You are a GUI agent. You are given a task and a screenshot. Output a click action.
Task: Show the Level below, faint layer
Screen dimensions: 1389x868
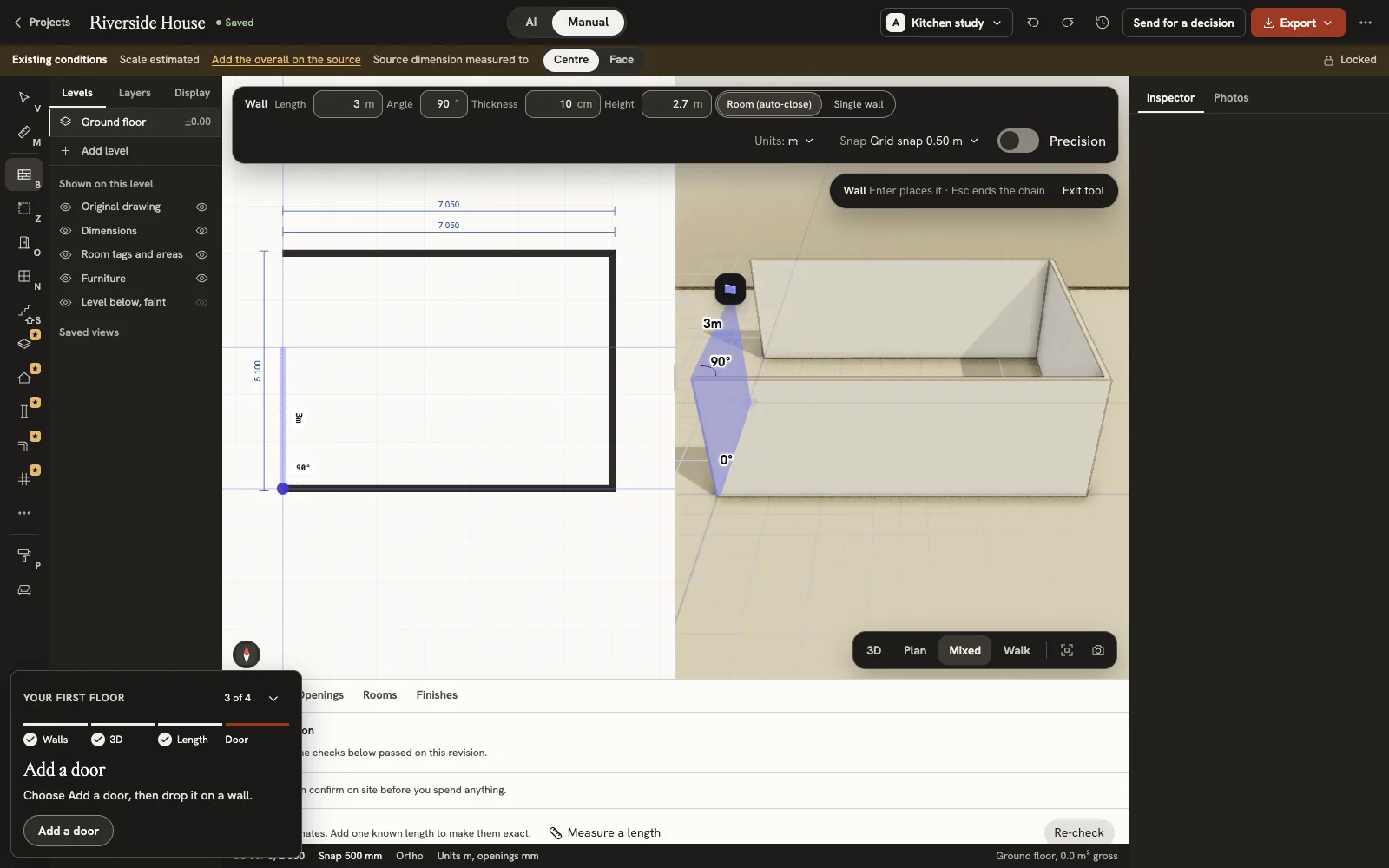point(201,302)
